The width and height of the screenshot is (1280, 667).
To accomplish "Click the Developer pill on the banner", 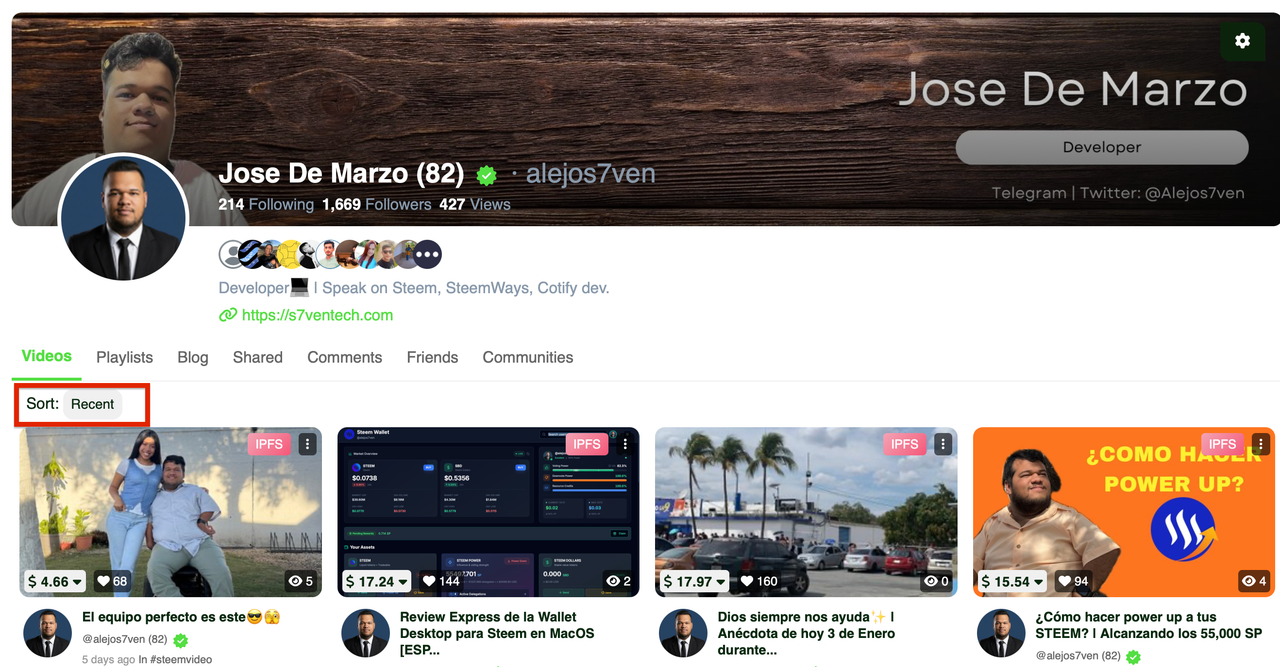I will (x=1102, y=147).
